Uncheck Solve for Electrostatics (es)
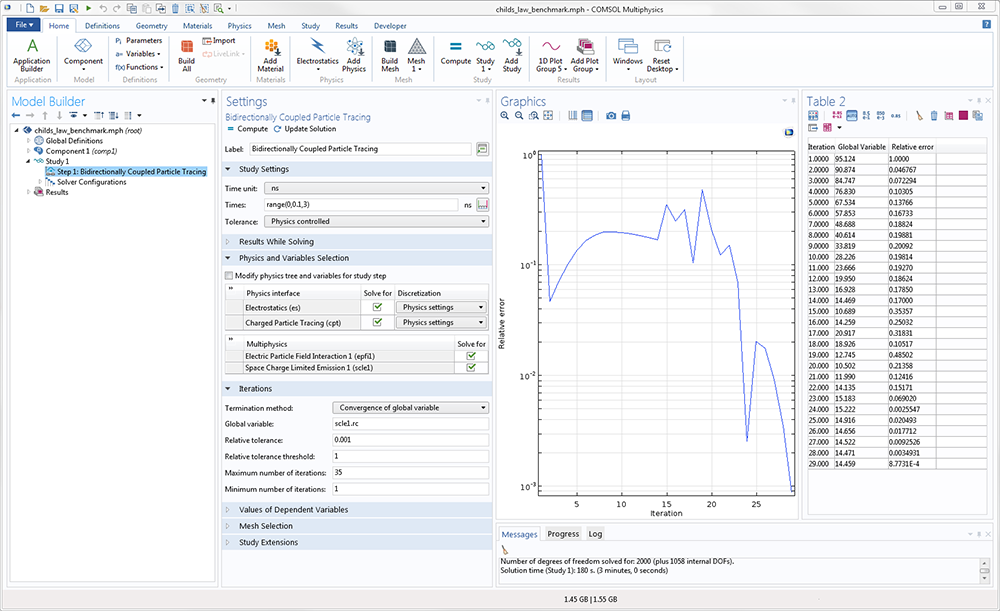The image size is (1000, 611). tap(377, 308)
